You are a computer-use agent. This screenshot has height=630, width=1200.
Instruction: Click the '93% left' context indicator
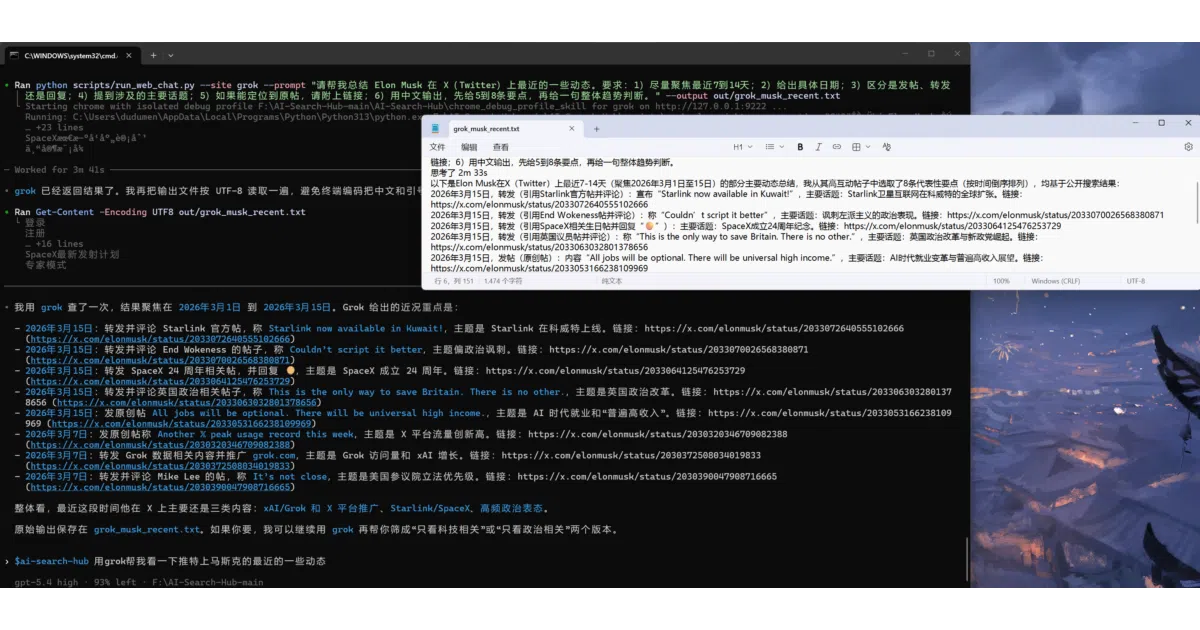[x=113, y=582]
